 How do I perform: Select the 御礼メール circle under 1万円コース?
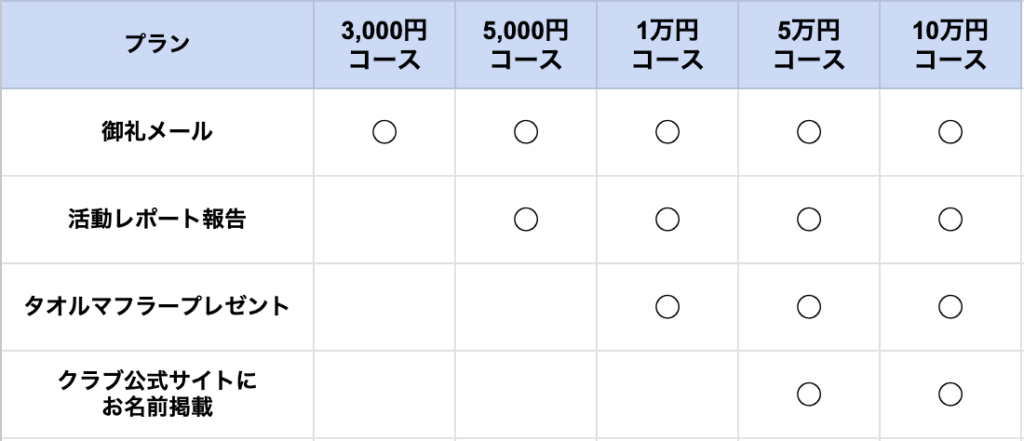click(x=667, y=131)
